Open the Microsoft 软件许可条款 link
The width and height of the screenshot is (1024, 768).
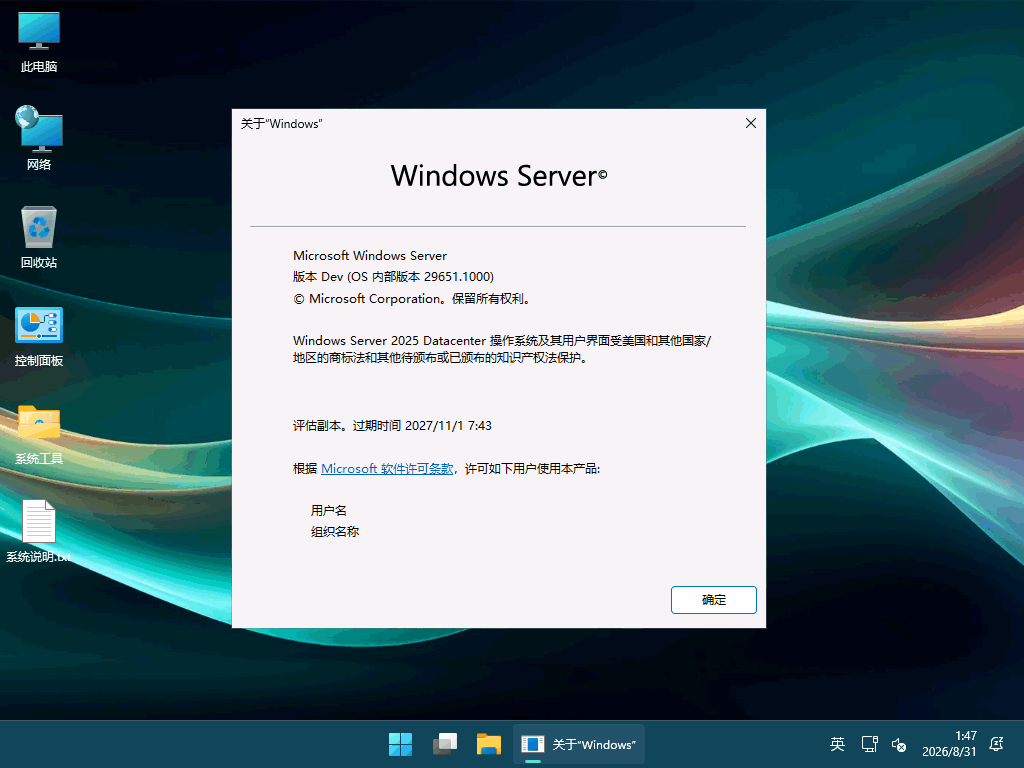[387, 469]
